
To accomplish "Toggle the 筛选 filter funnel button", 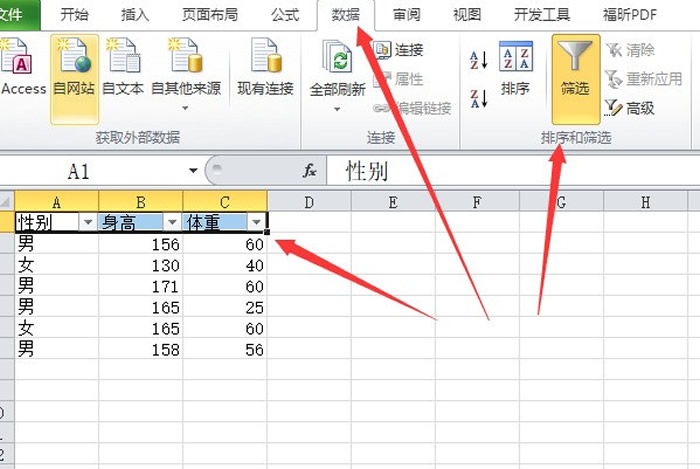I will point(575,79).
